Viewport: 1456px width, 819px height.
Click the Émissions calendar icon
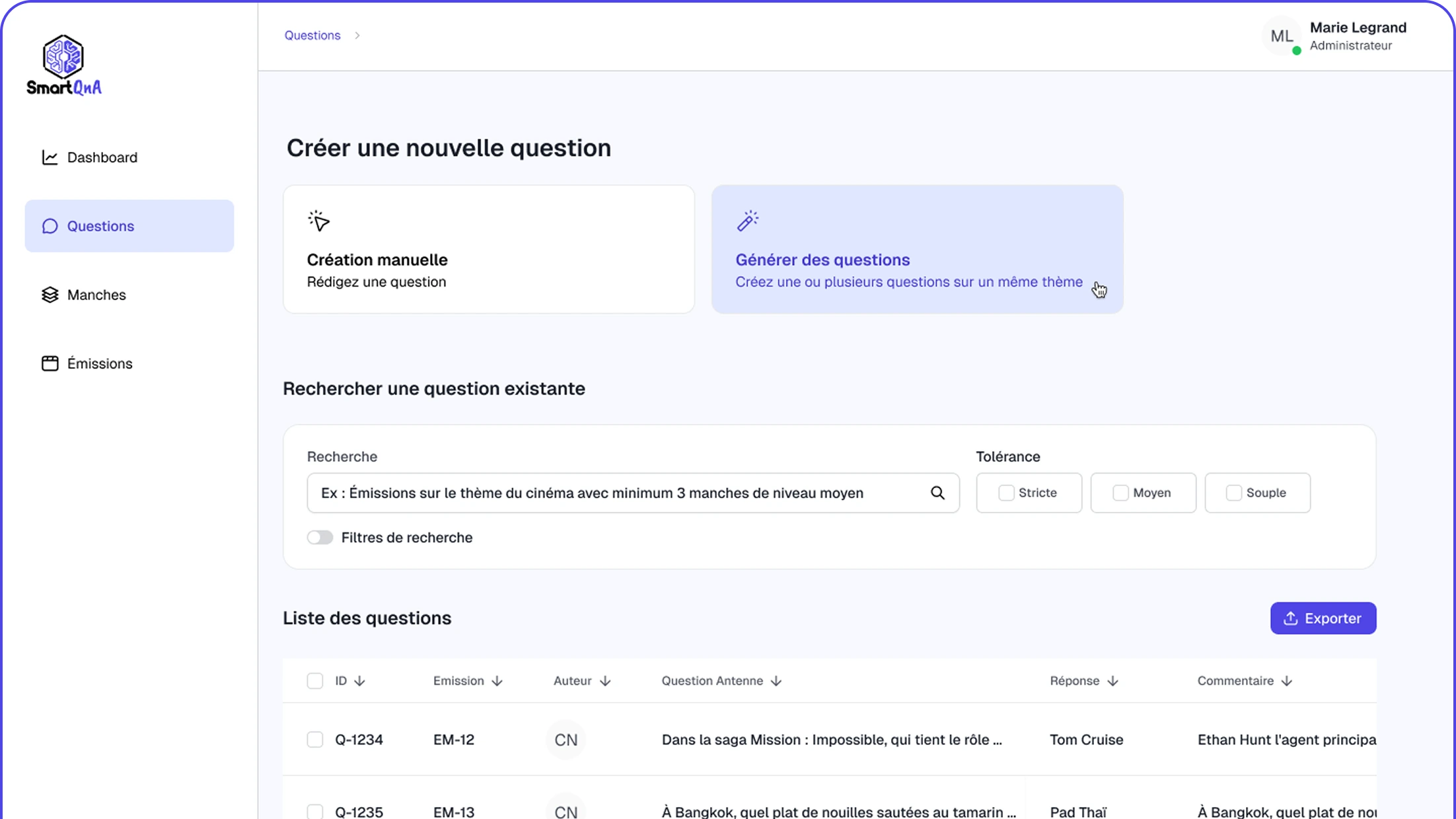point(50,363)
